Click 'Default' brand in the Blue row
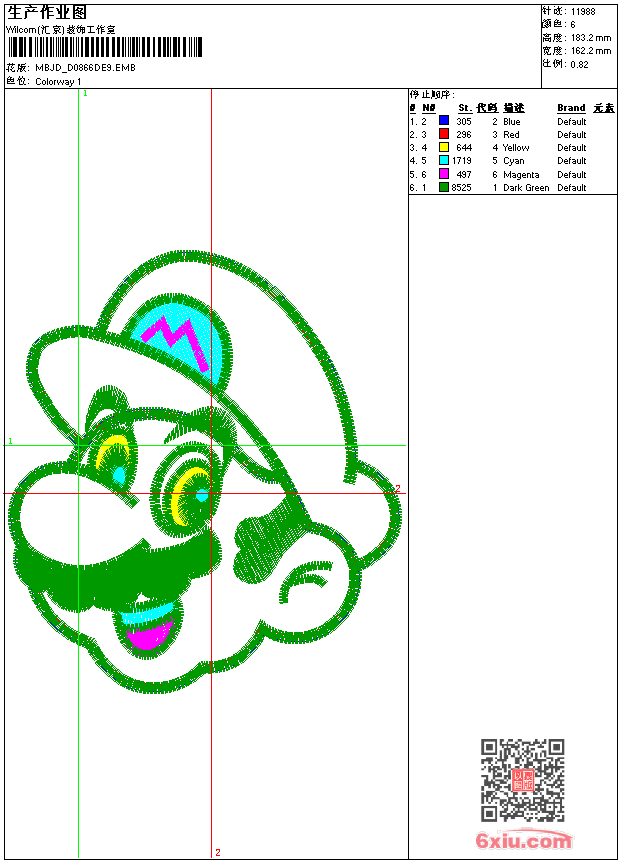620x860 pixels. coord(572,122)
